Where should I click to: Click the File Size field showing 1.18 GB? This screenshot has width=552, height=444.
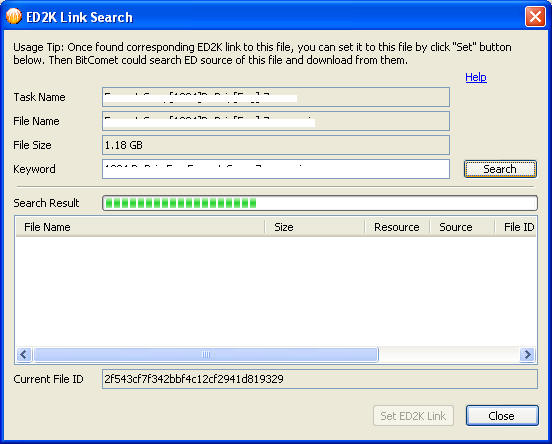276,145
